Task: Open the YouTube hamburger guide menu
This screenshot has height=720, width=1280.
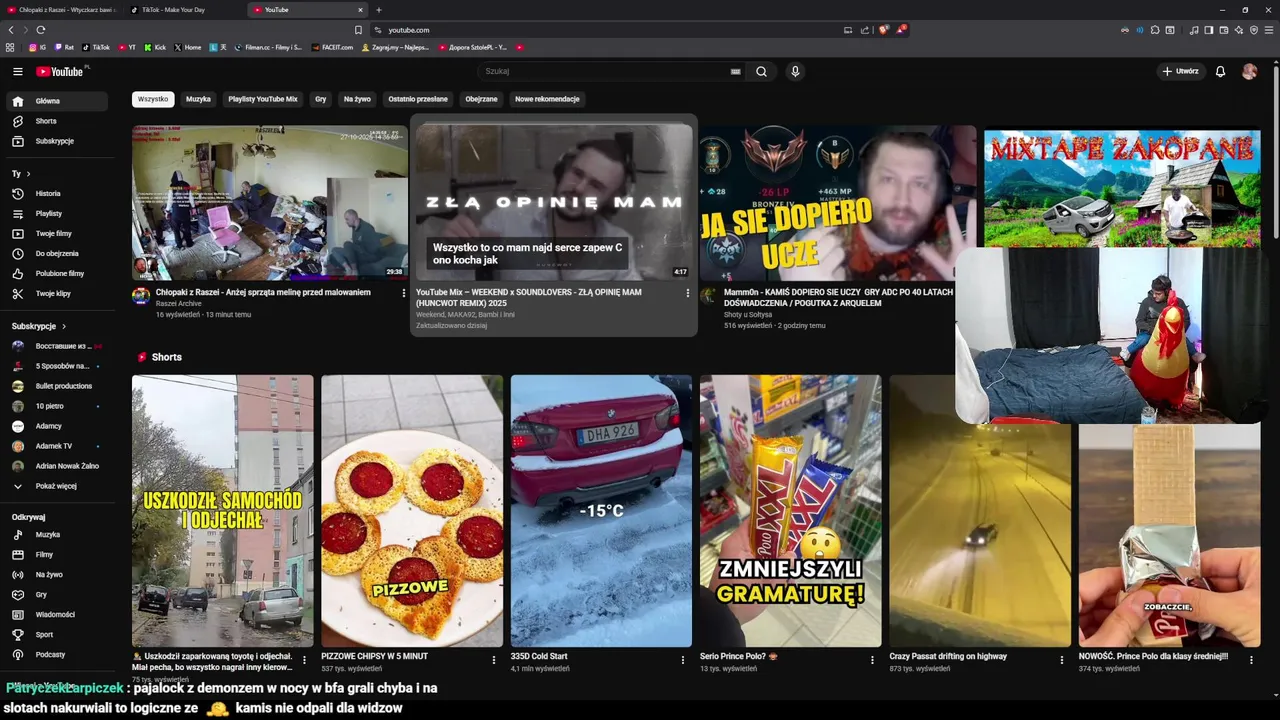Action: pos(17,71)
